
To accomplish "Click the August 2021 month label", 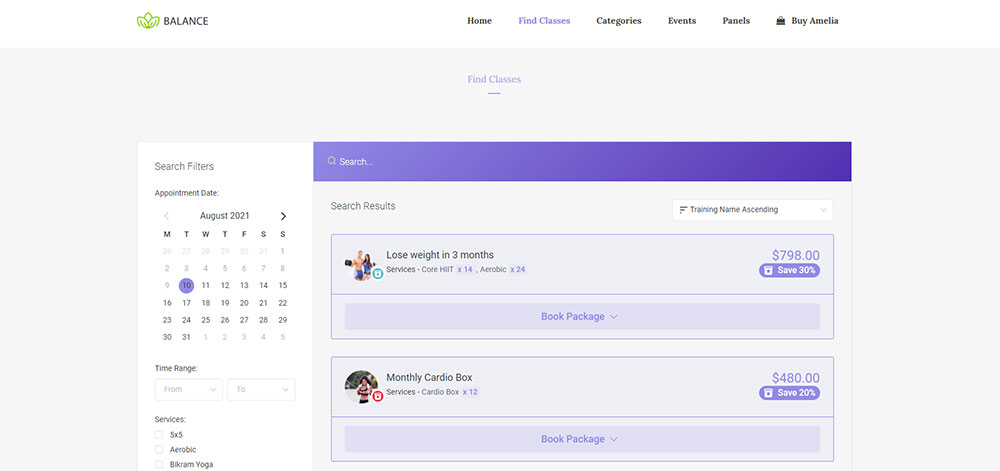I will click(224, 216).
